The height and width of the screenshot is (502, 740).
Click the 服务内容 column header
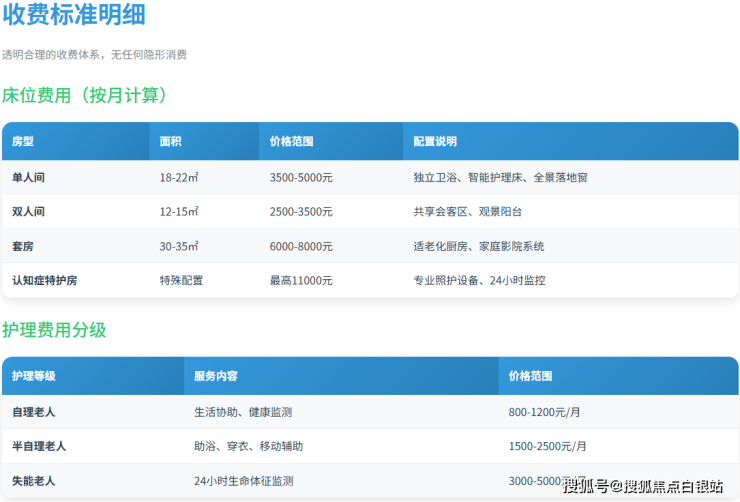[x=216, y=376]
